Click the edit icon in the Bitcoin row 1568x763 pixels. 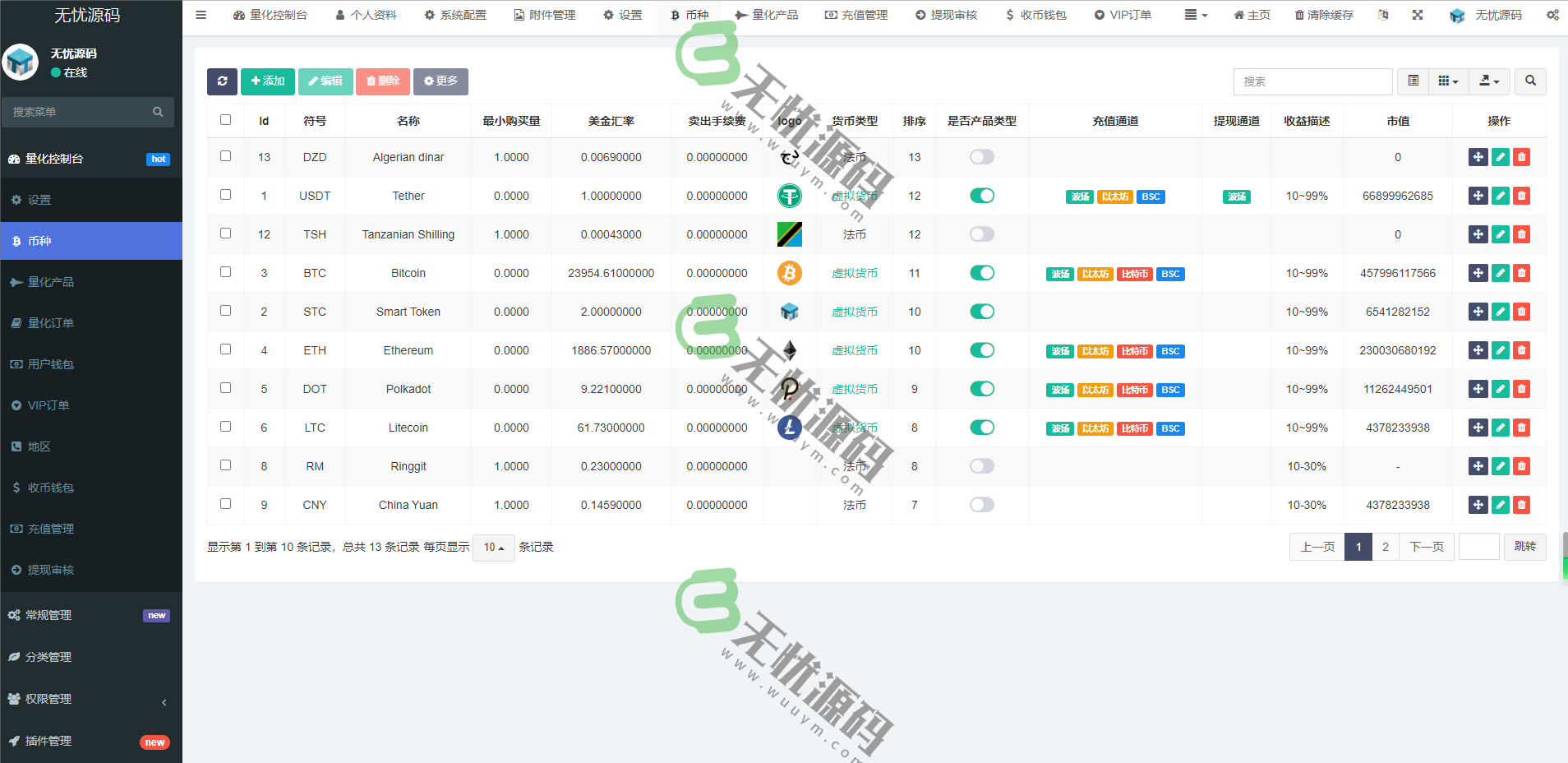click(x=1501, y=272)
